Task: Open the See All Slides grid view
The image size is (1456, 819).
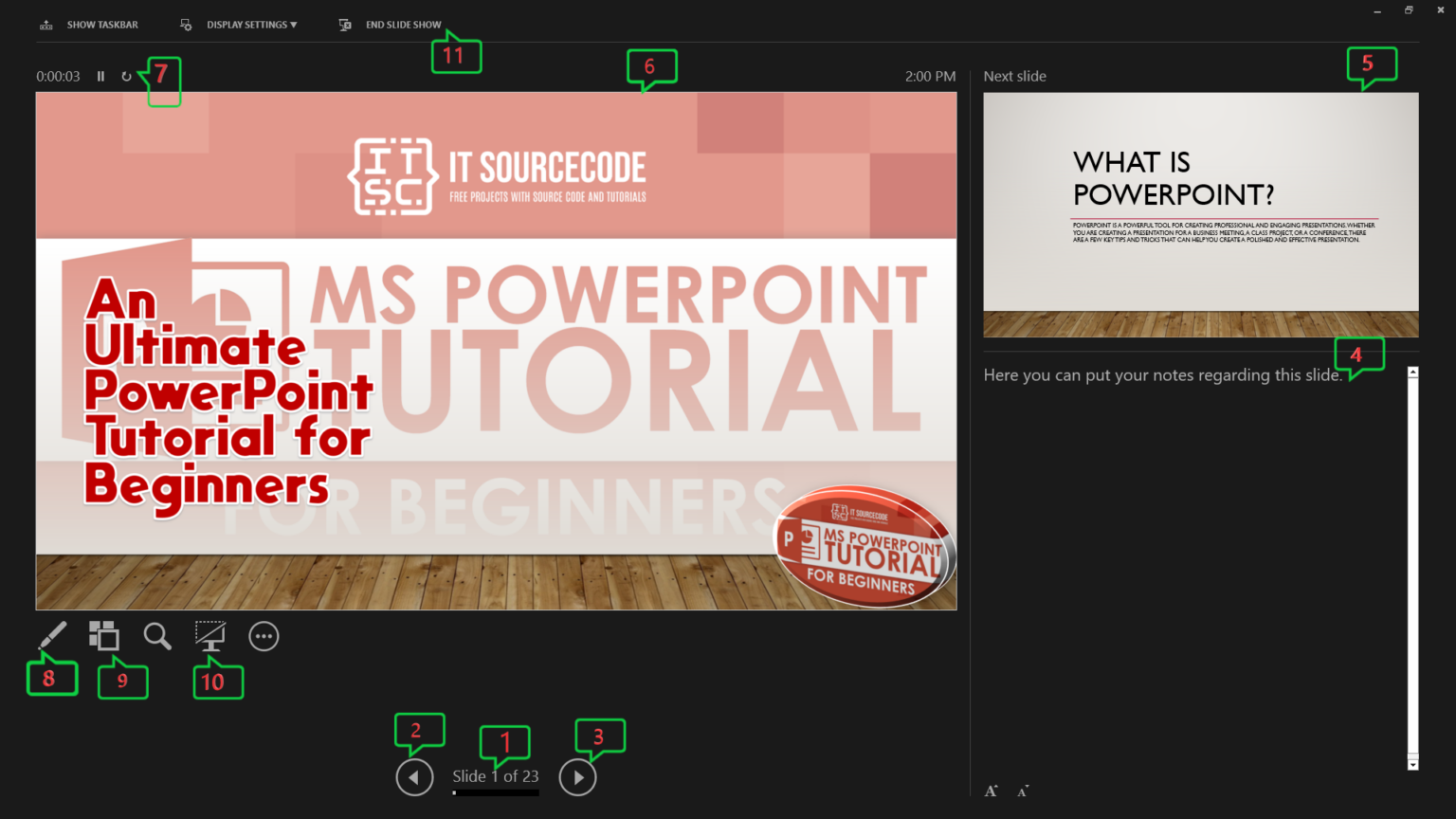Action: [x=104, y=636]
